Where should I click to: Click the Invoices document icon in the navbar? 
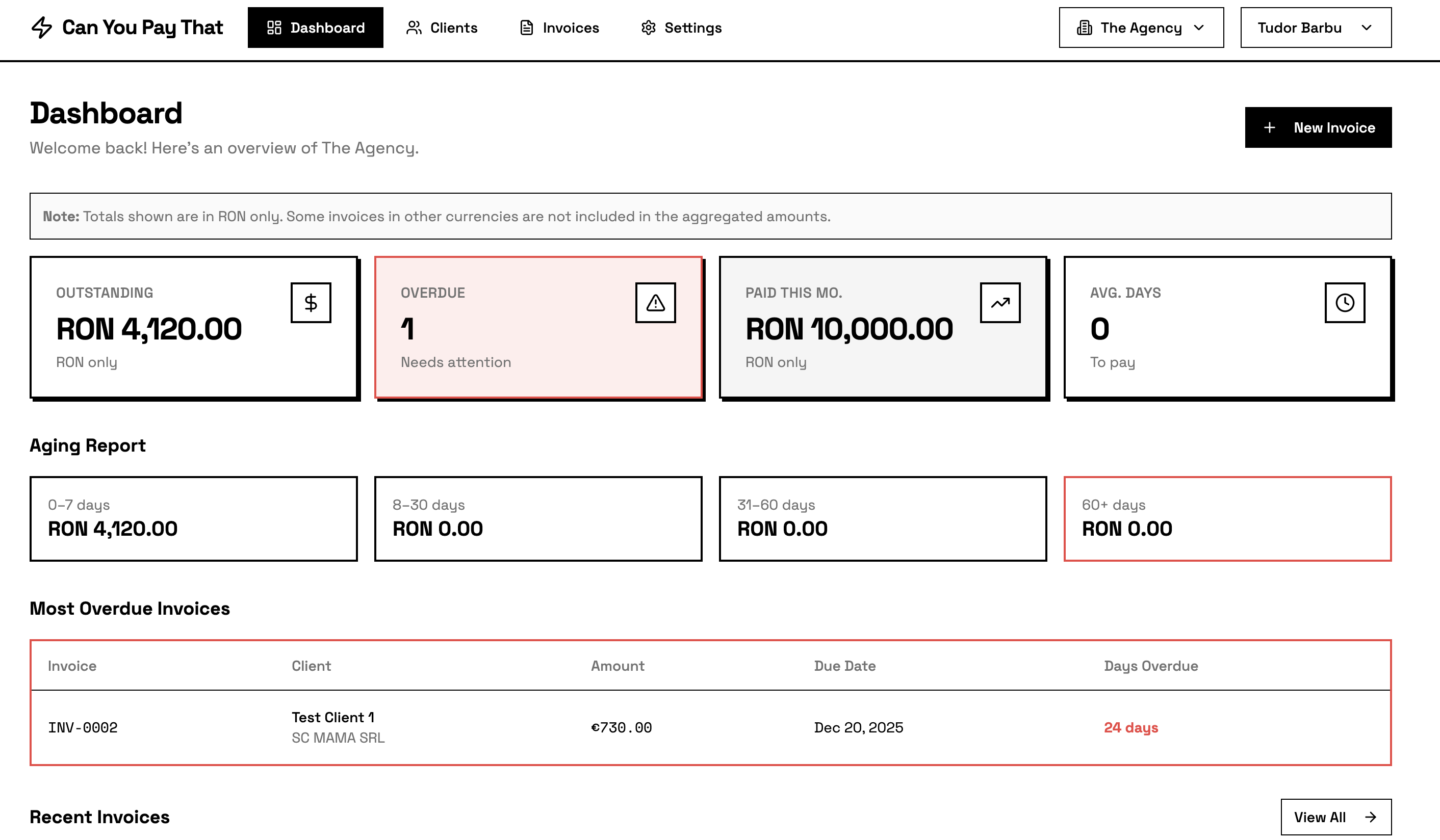point(526,27)
